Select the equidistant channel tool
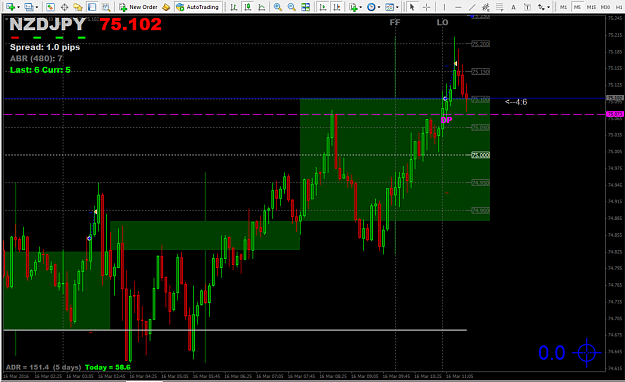The image size is (625, 382). point(485,7)
